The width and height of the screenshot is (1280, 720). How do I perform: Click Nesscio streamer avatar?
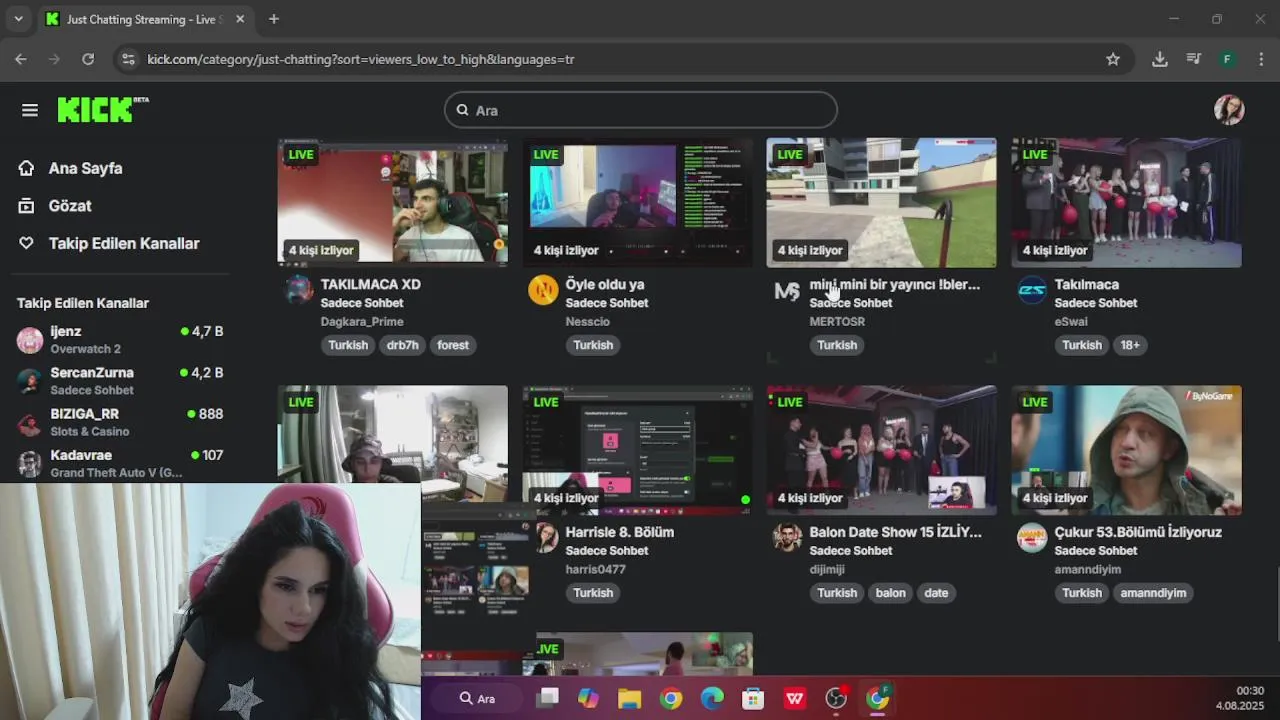(x=543, y=290)
